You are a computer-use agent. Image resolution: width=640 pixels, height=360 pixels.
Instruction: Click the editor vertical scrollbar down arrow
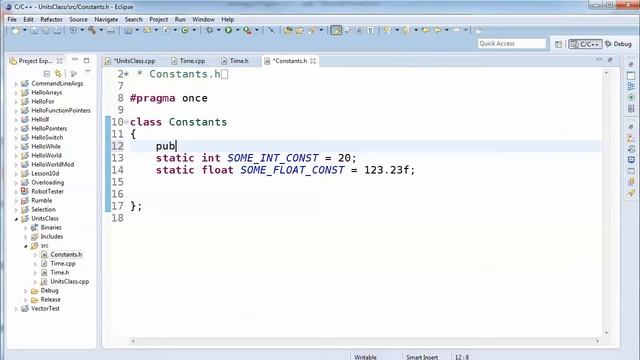pyautogui.click(x=606, y=333)
